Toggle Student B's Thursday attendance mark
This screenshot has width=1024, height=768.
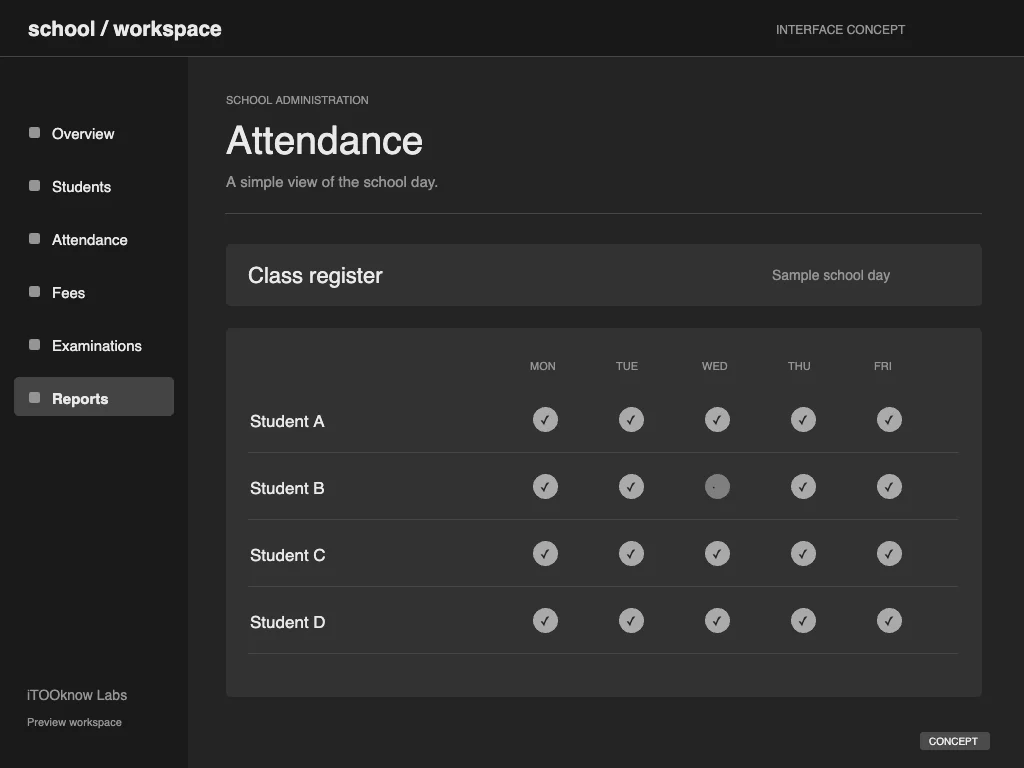(803, 487)
